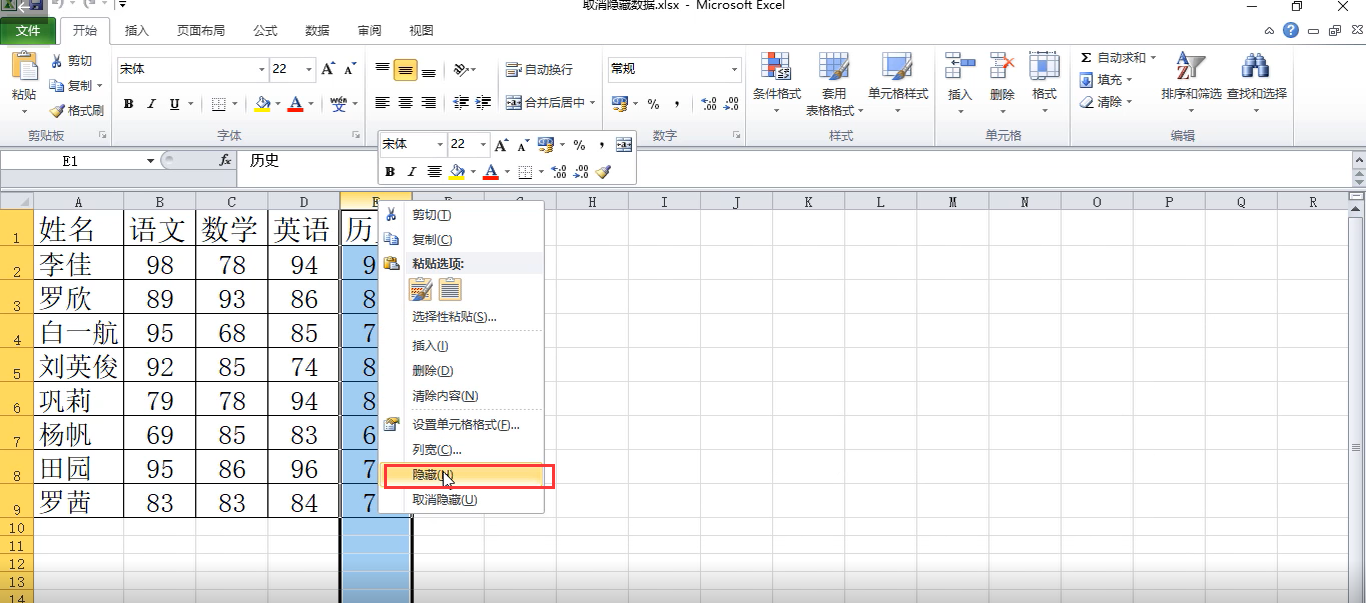Image resolution: width=1366 pixels, height=603 pixels.
Task: Click the phonetic guide (wén) icon
Action: pos(337,103)
